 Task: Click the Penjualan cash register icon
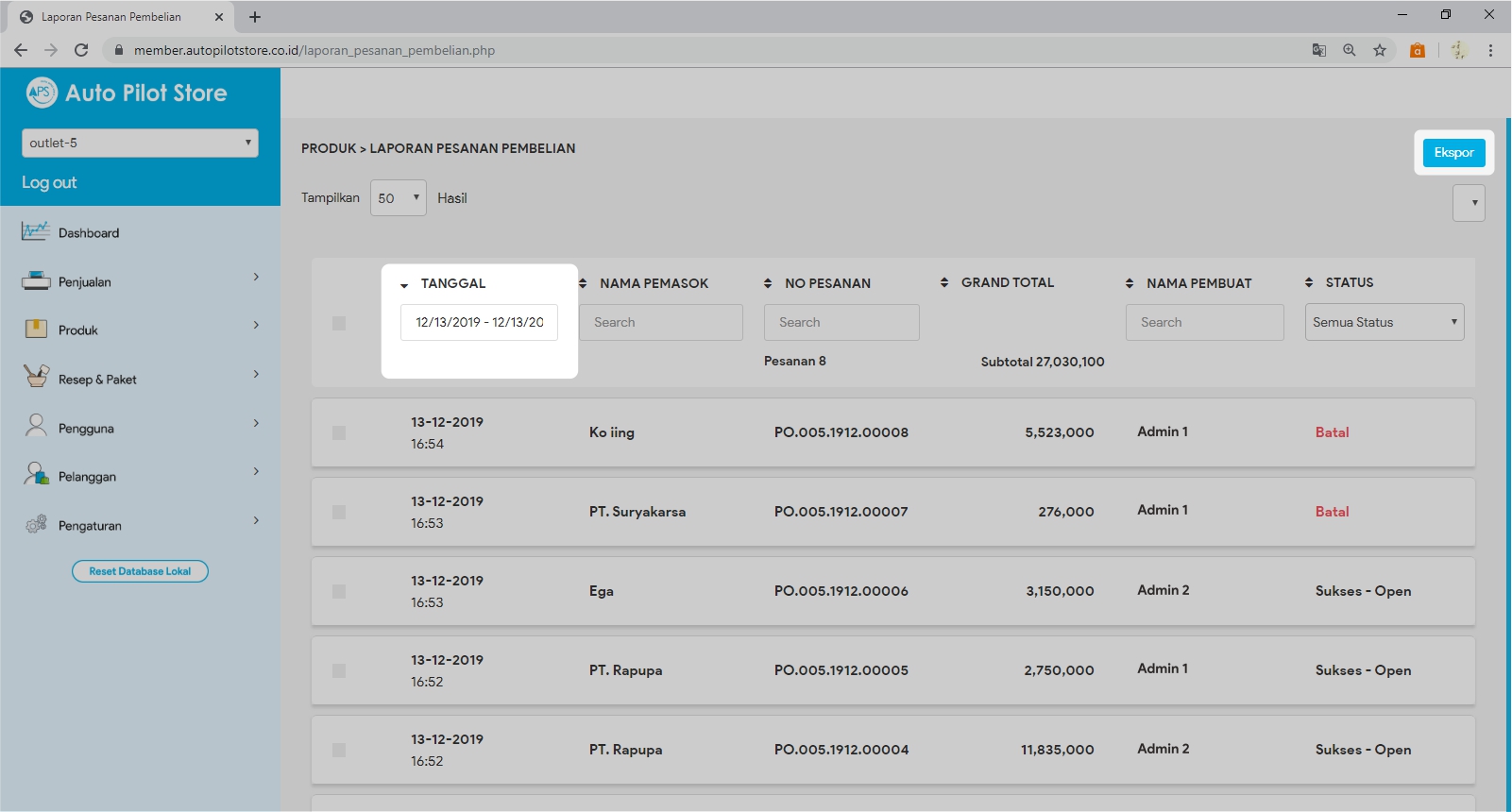coord(36,280)
